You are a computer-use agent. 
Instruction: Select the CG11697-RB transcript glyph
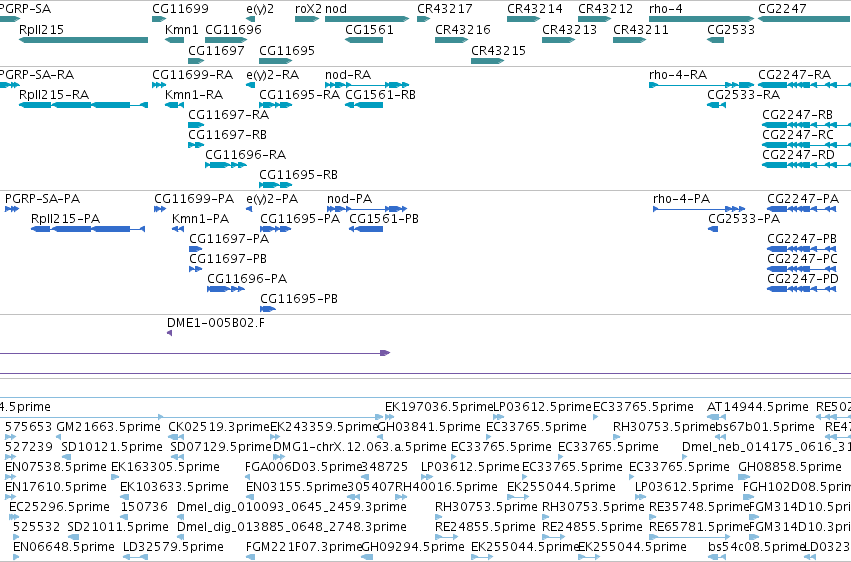pyautogui.click(x=196, y=145)
